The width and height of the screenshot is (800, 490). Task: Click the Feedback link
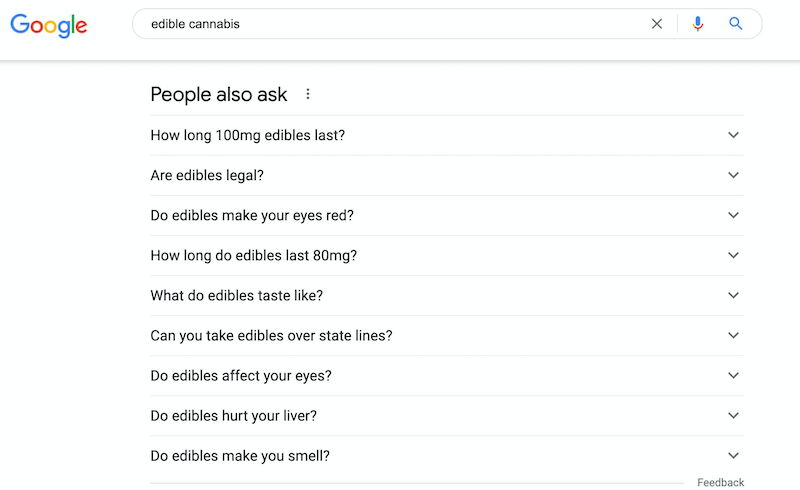pos(720,482)
